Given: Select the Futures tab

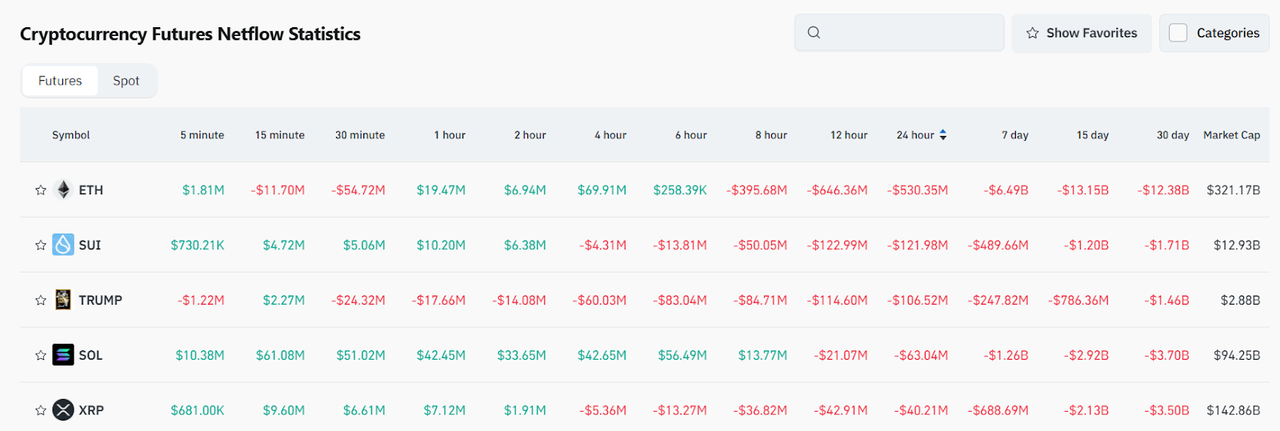Looking at the screenshot, I should 60,81.
